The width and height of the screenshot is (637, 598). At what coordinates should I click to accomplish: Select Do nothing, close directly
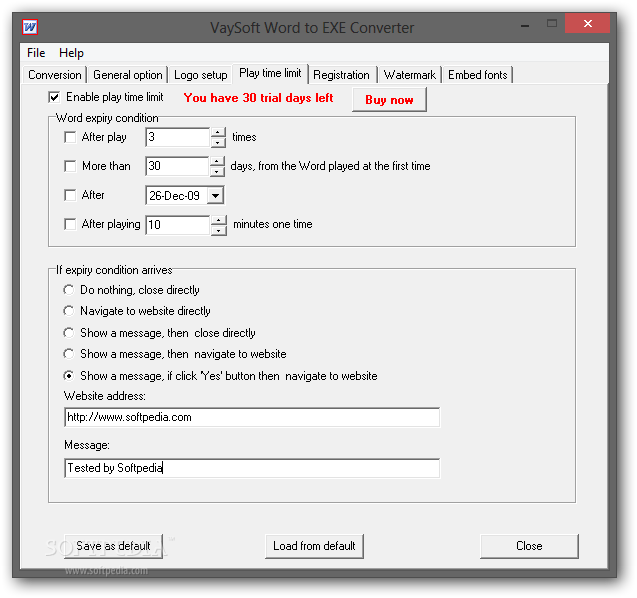pos(69,290)
